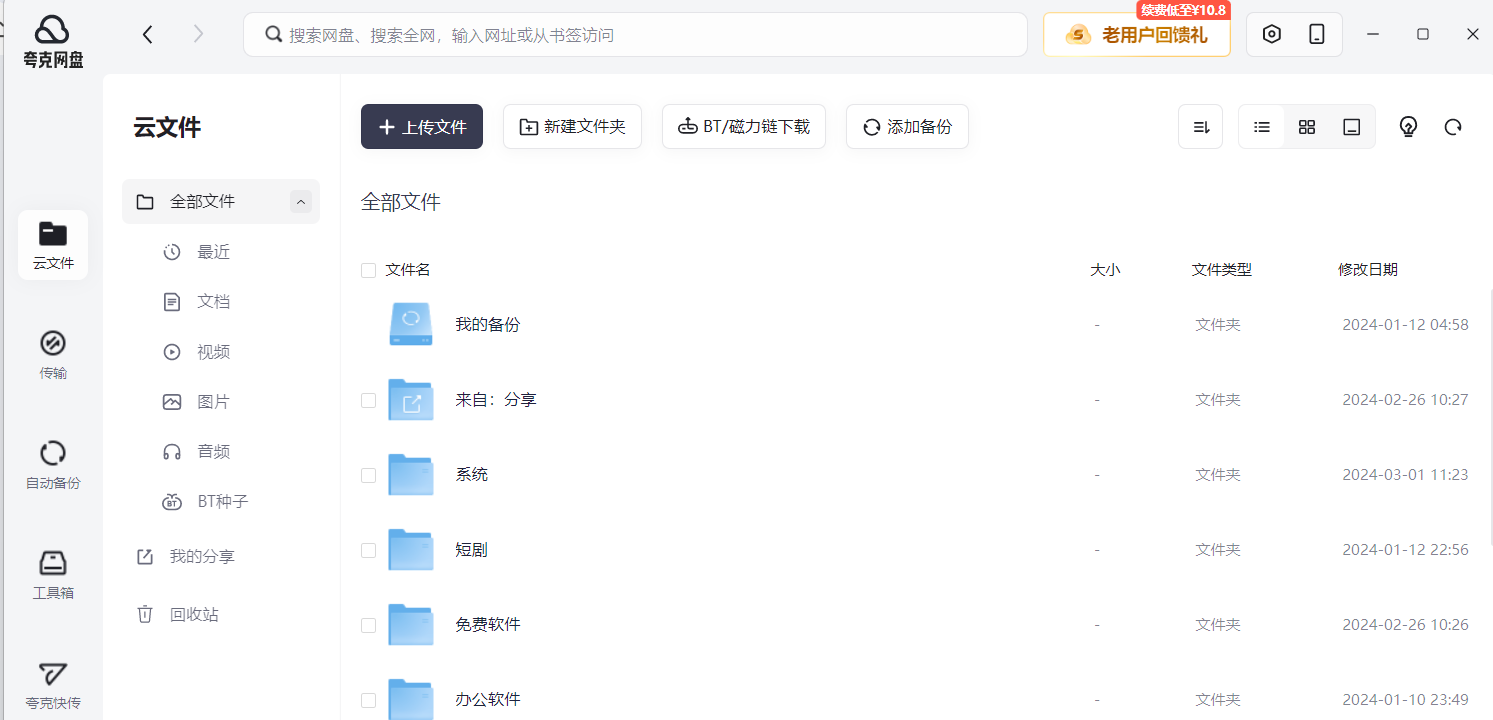Click the refresh icon at top right
This screenshot has height=720, width=1493.
click(x=1453, y=127)
